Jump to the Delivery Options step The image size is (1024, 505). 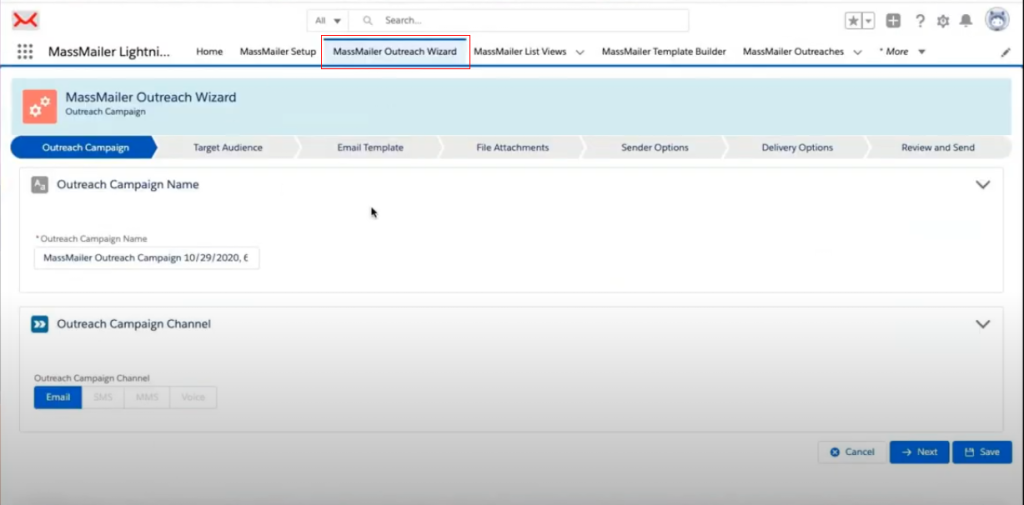coord(797,148)
